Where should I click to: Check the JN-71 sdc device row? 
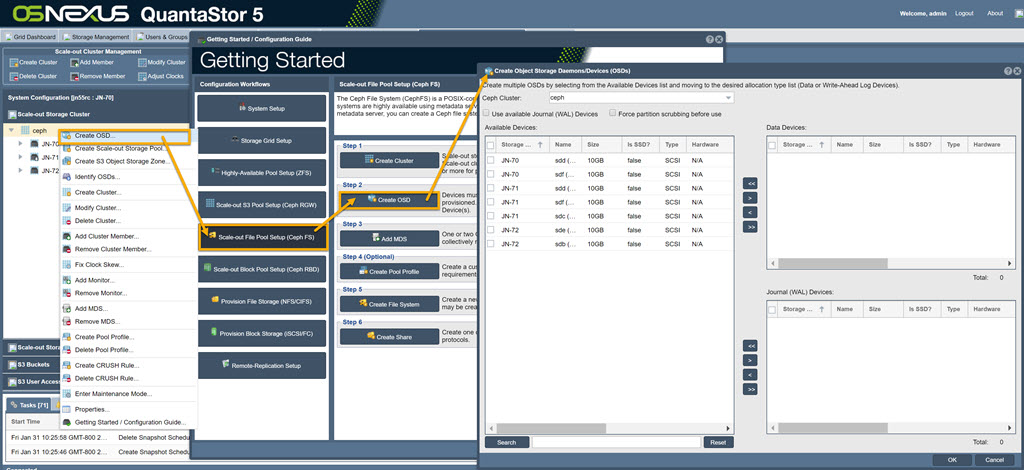(x=491, y=216)
